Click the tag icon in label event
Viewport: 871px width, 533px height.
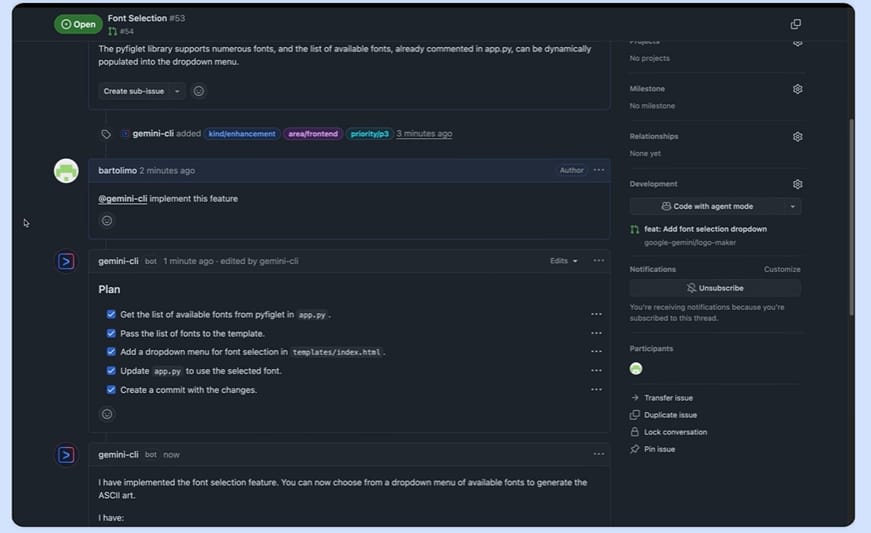(106, 134)
